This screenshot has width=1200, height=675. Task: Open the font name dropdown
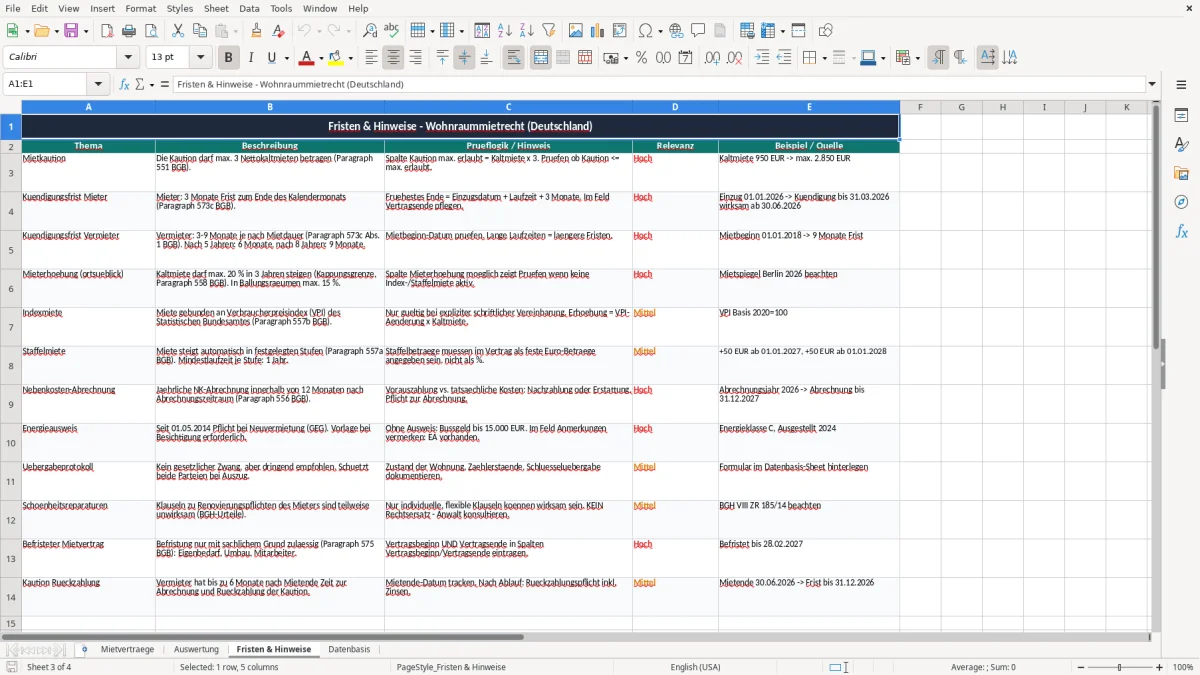tap(128, 58)
